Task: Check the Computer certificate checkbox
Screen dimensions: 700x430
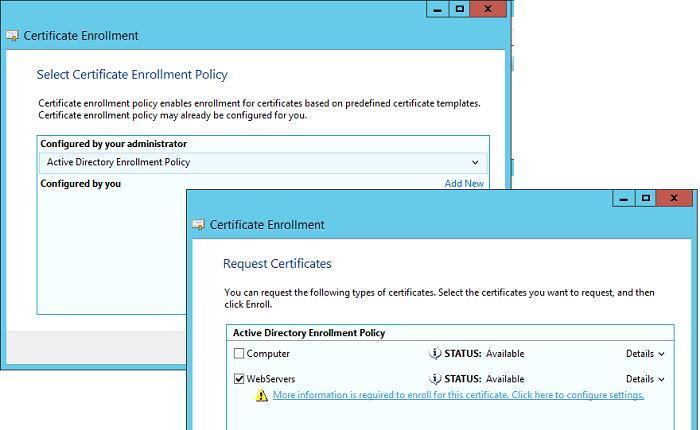Action: coord(239,354)
